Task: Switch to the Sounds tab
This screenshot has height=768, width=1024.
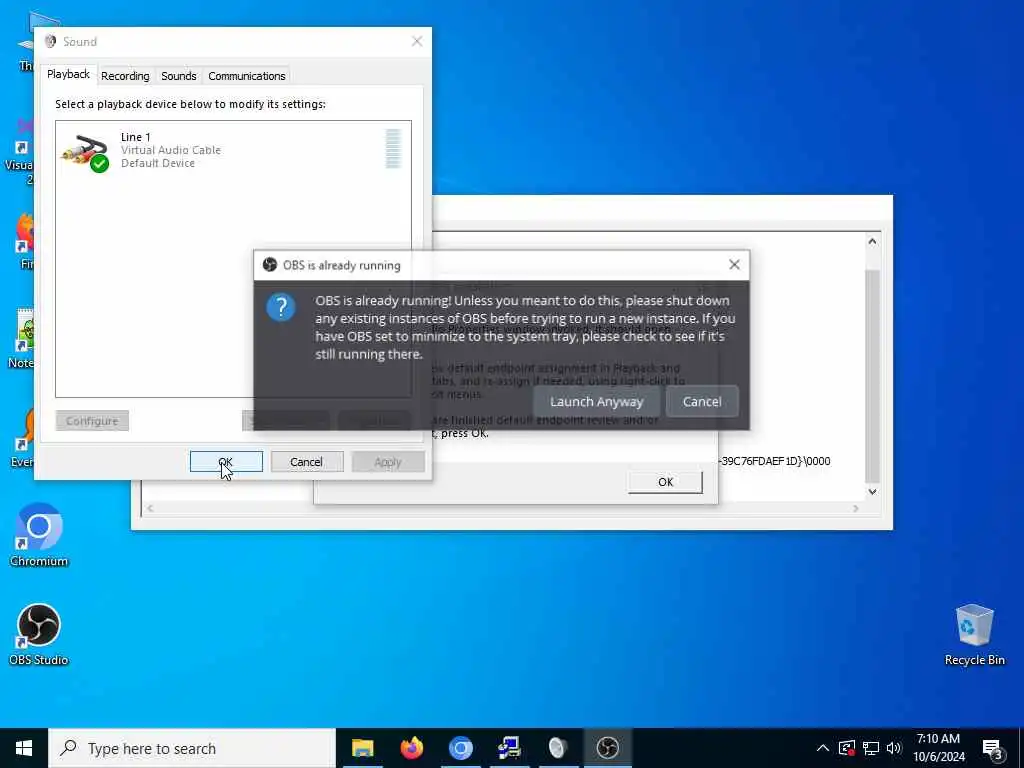Action: click(178, 76)
